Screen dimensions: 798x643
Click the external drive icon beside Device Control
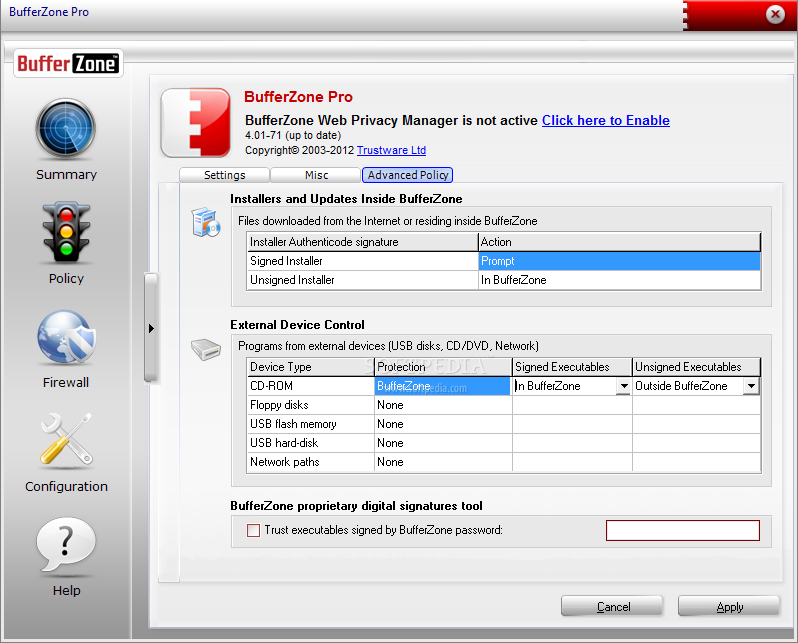click(x=206, y=349)
